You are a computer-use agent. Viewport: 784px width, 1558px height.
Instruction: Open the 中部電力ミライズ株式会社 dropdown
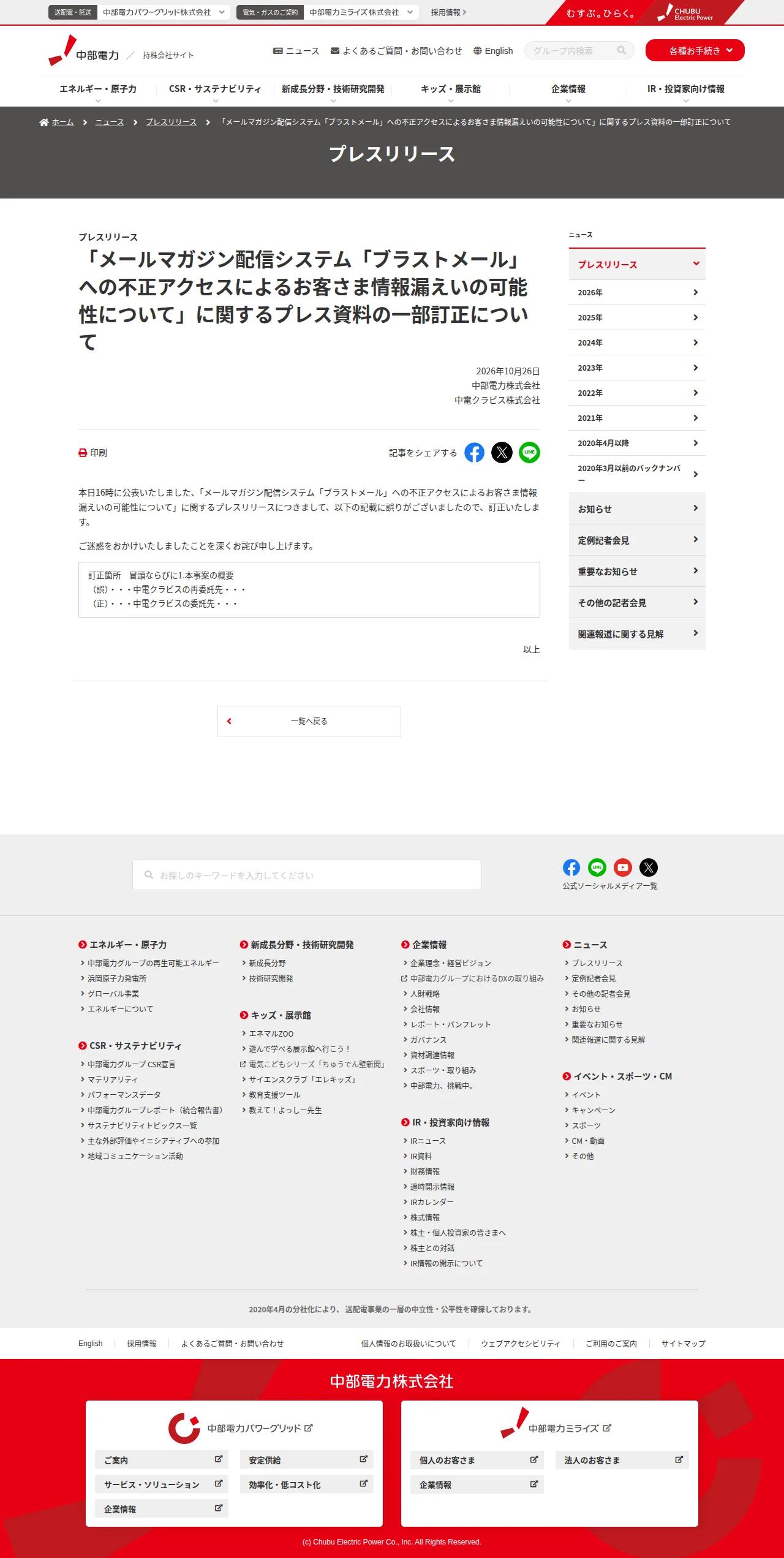(x=361, y=12)
